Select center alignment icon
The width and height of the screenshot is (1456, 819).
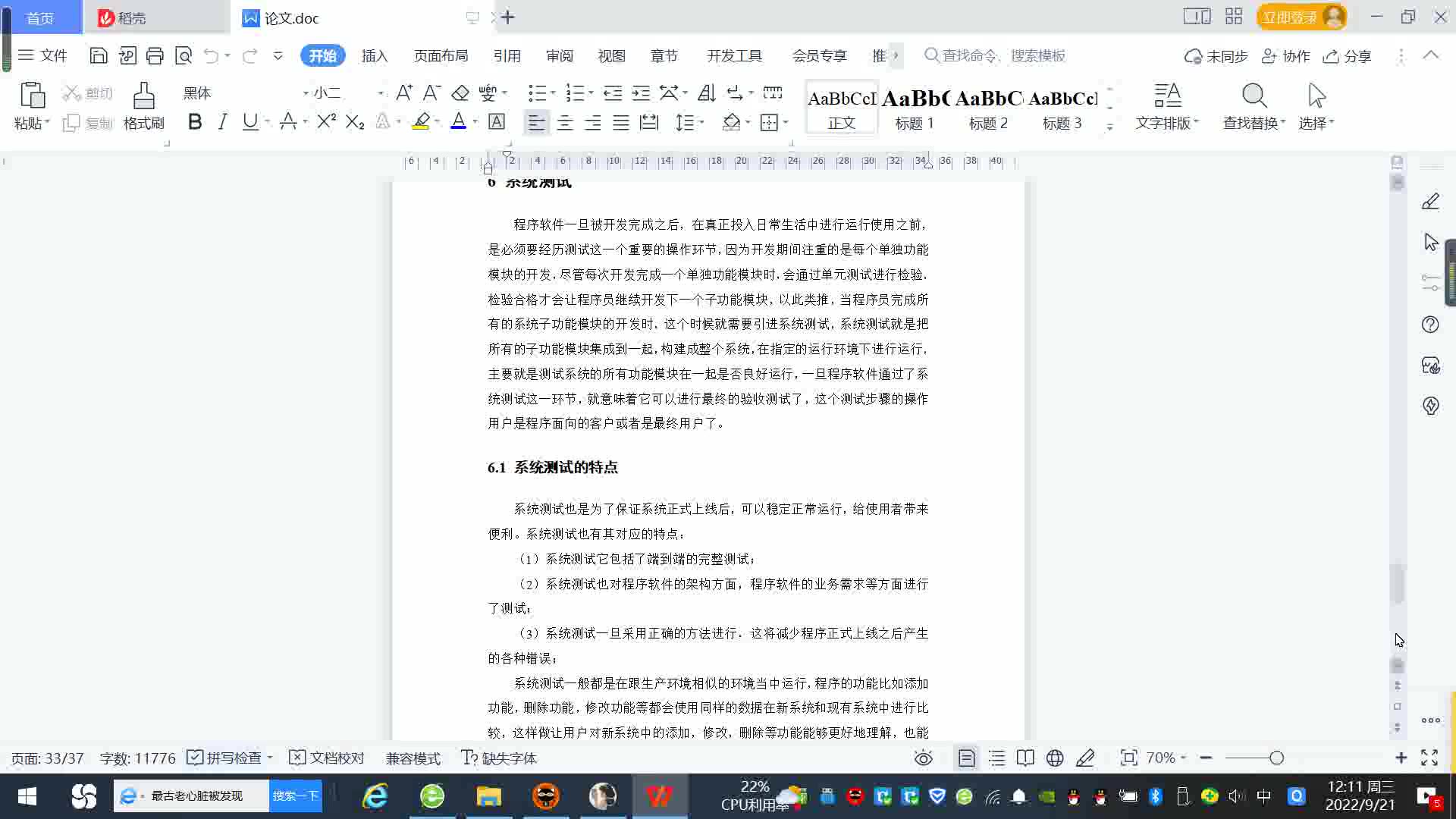coord(564,123)
